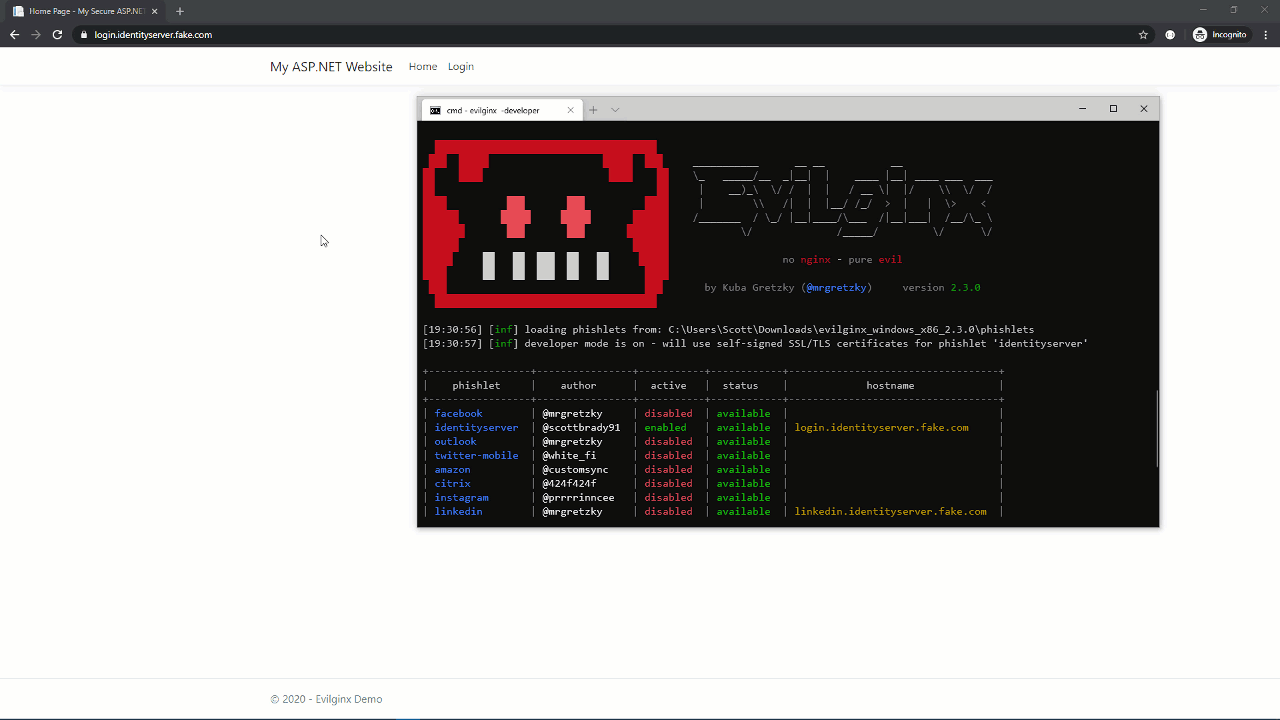Restore down the Chrome window
The width and height of the screenshot is (1280, 720).
[x=1234, y=10]
